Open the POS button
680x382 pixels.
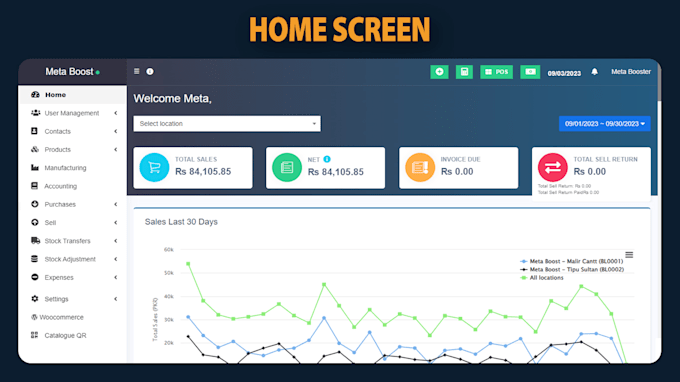pyautogui.click(x=497, y=72)
